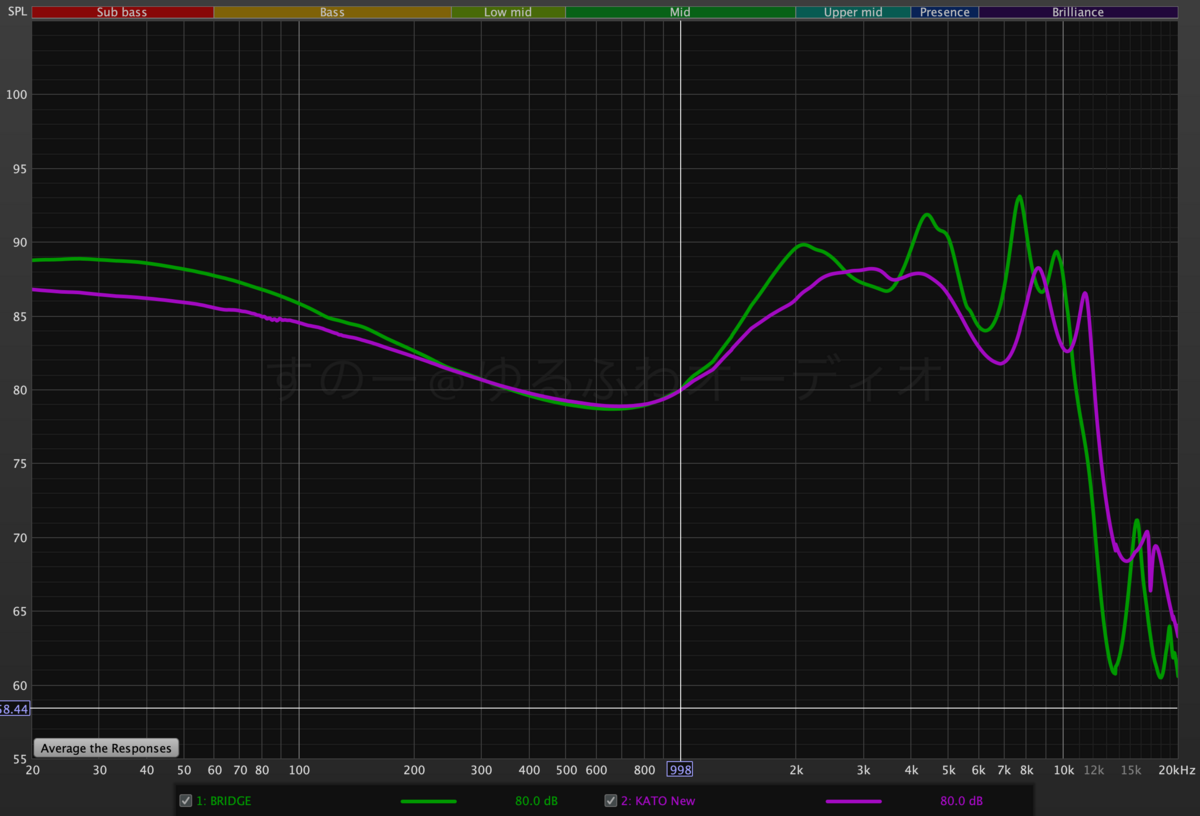
Task: Uncheck the 1: BRIDGE trace checkbox
Action: coord(185,801)
